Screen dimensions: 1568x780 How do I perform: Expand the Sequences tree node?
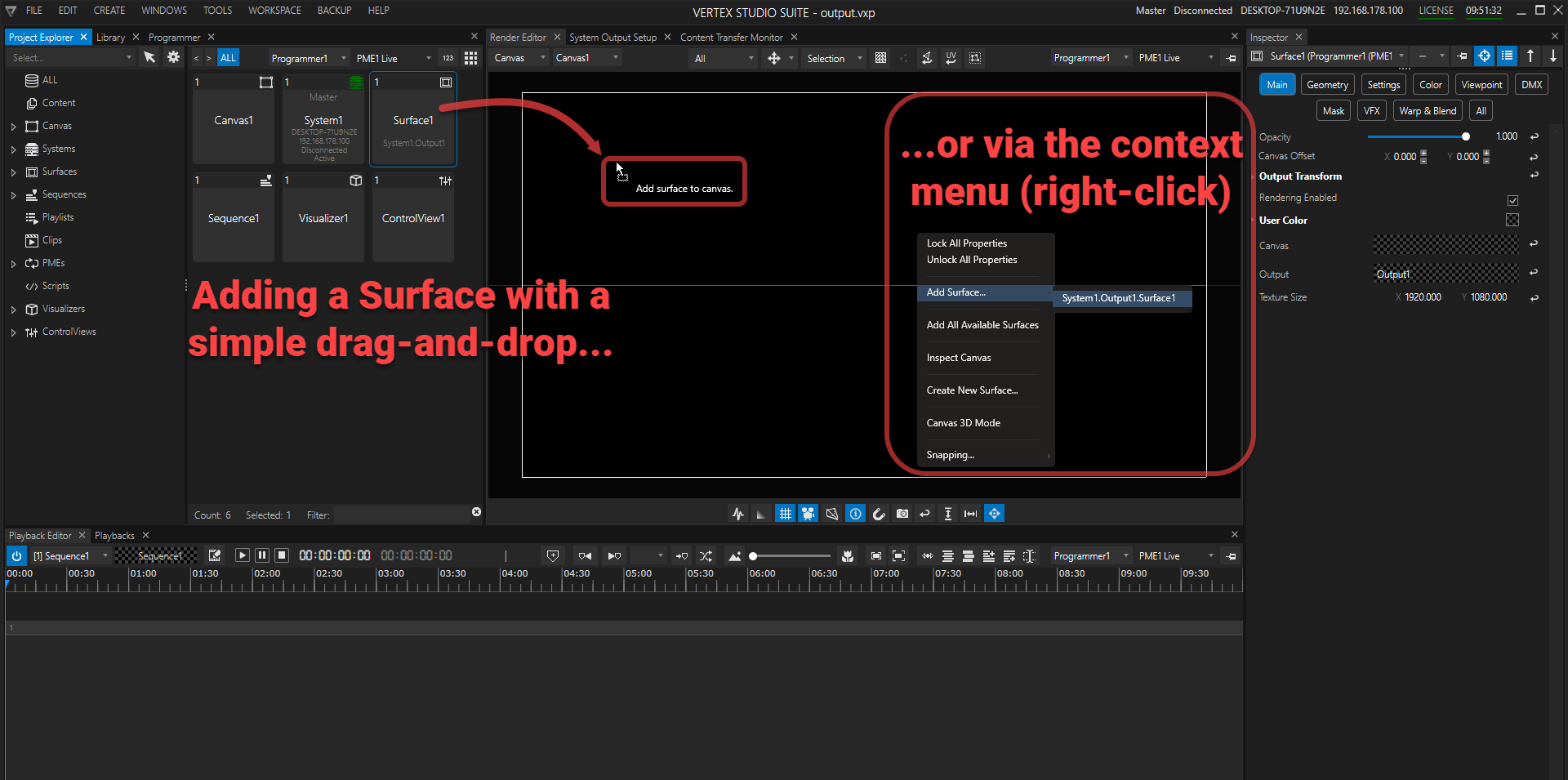point(13,195)
